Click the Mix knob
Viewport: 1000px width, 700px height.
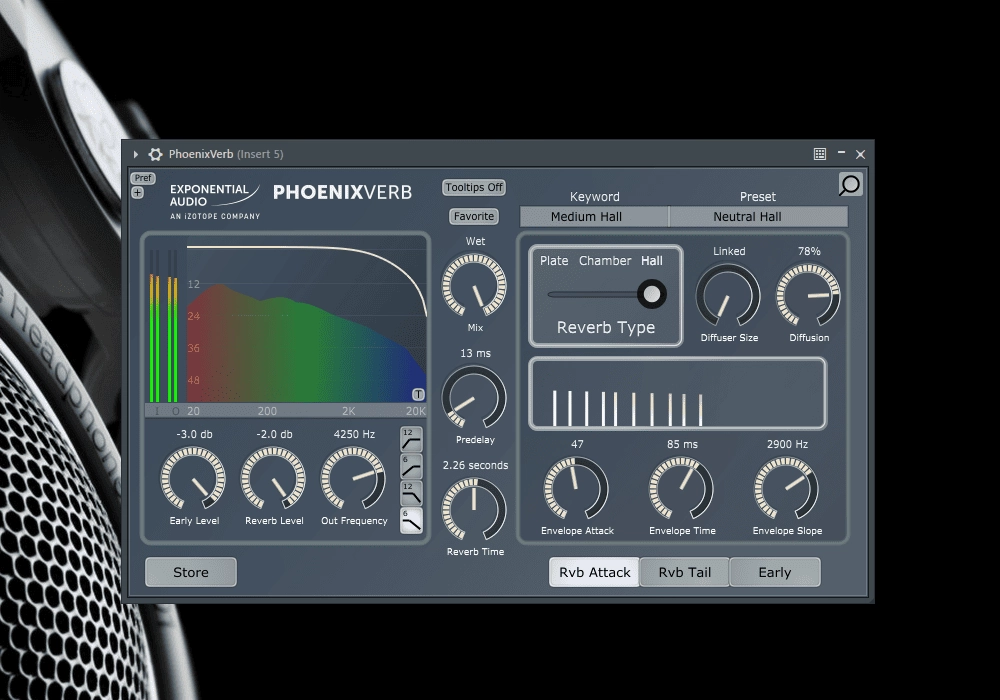tap(474, 285)
